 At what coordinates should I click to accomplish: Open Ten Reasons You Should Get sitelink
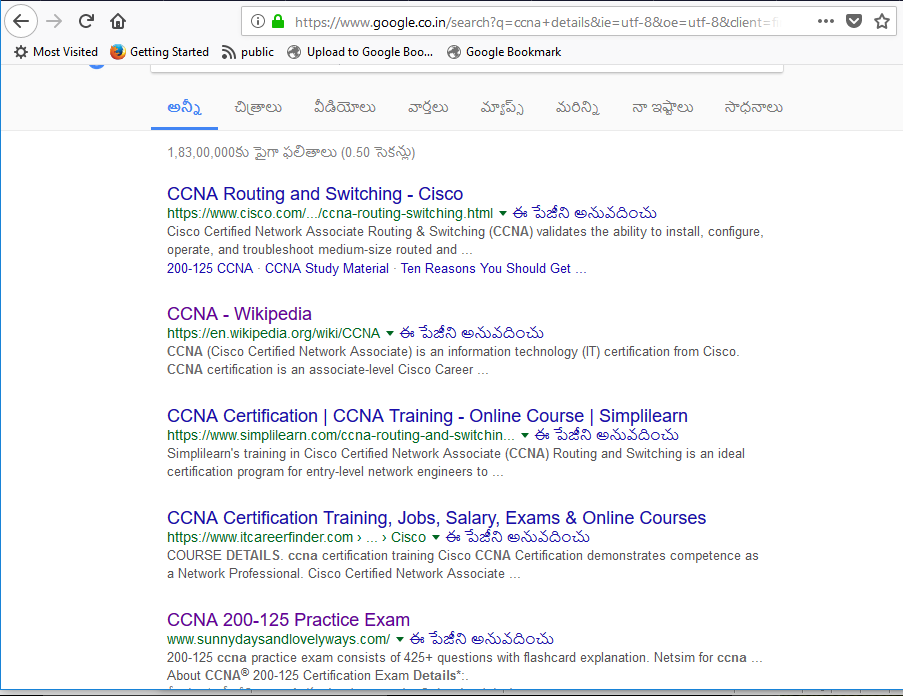click(x=494, y=268)
